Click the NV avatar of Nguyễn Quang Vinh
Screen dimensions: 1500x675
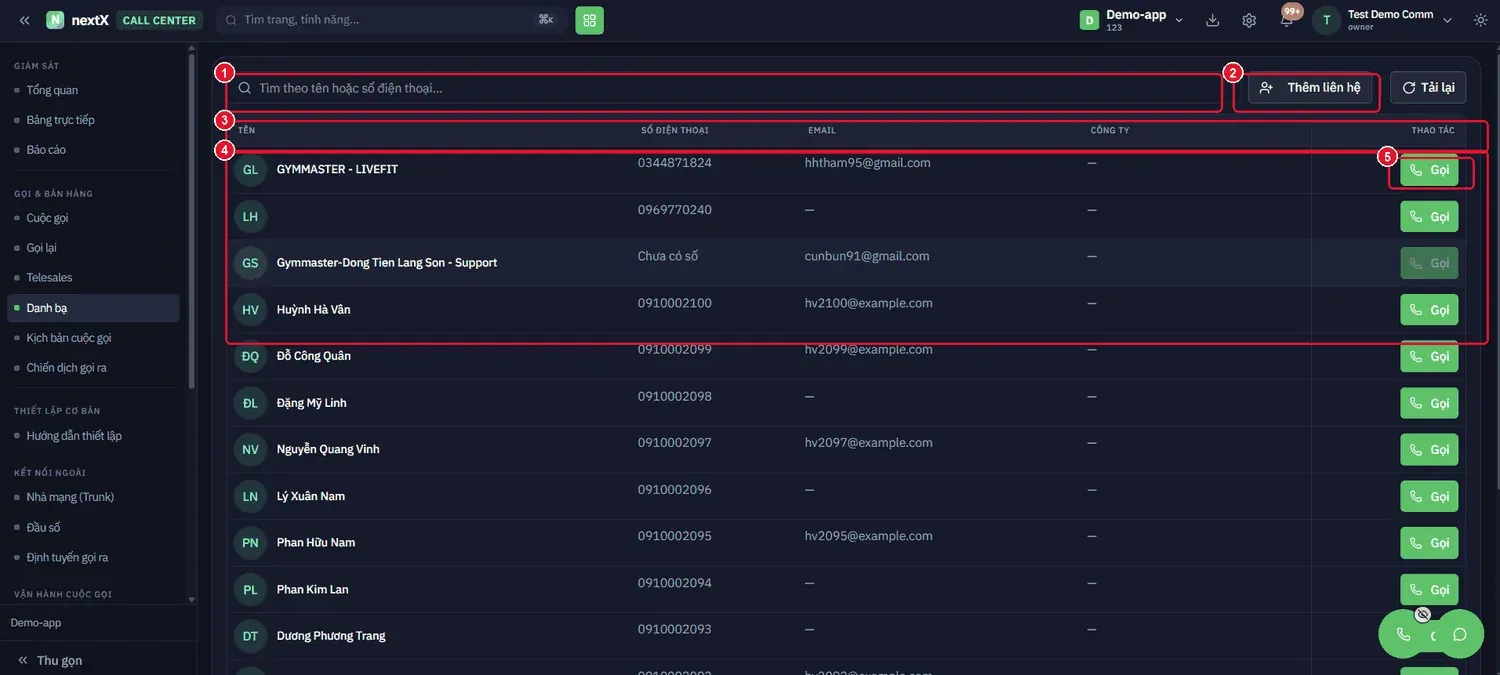click(250, 450)
